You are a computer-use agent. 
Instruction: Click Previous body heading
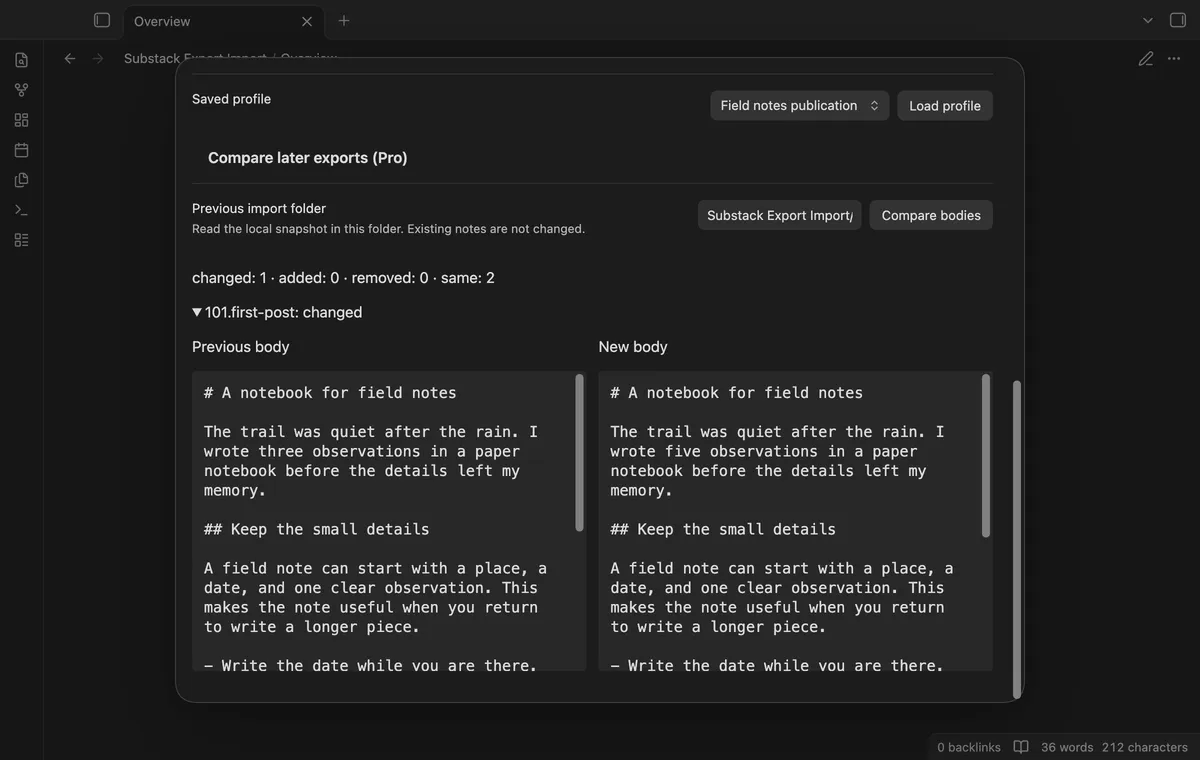(240, 347)
